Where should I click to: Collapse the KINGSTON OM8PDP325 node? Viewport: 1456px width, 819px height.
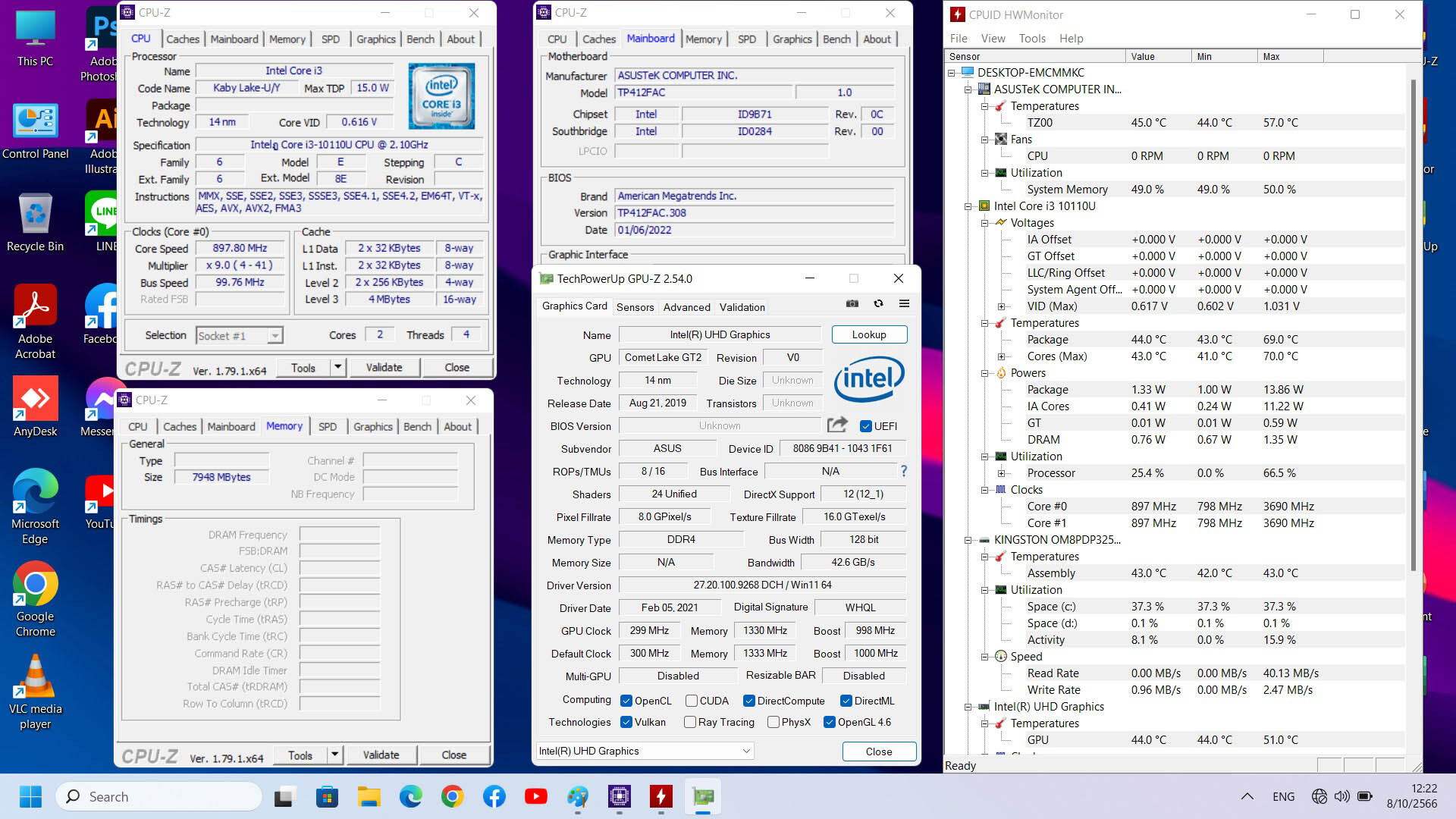pos(968,540)
